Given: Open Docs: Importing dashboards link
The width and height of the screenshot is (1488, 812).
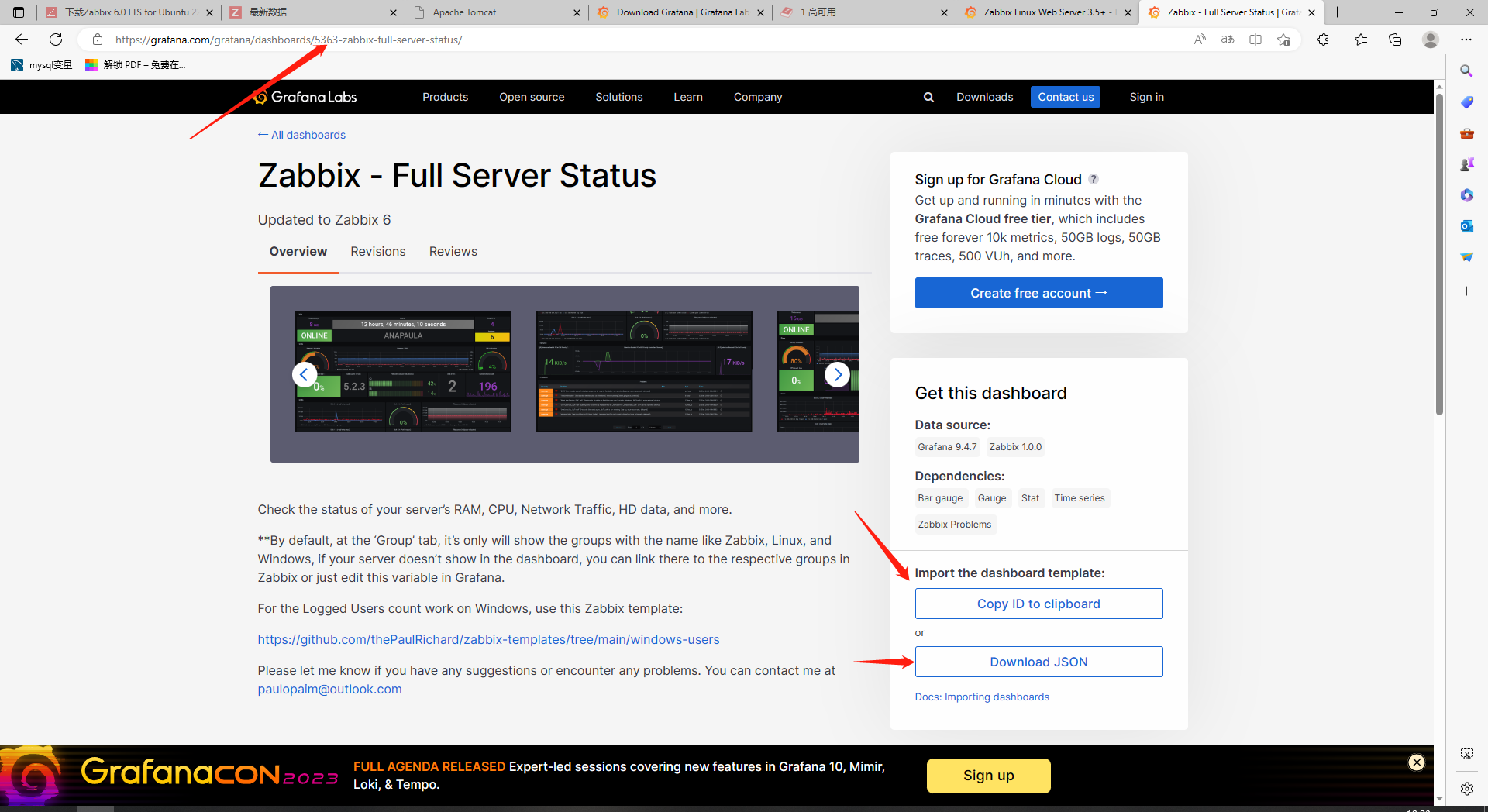Looking at the screenshot, I should click(x=982, y=697).
